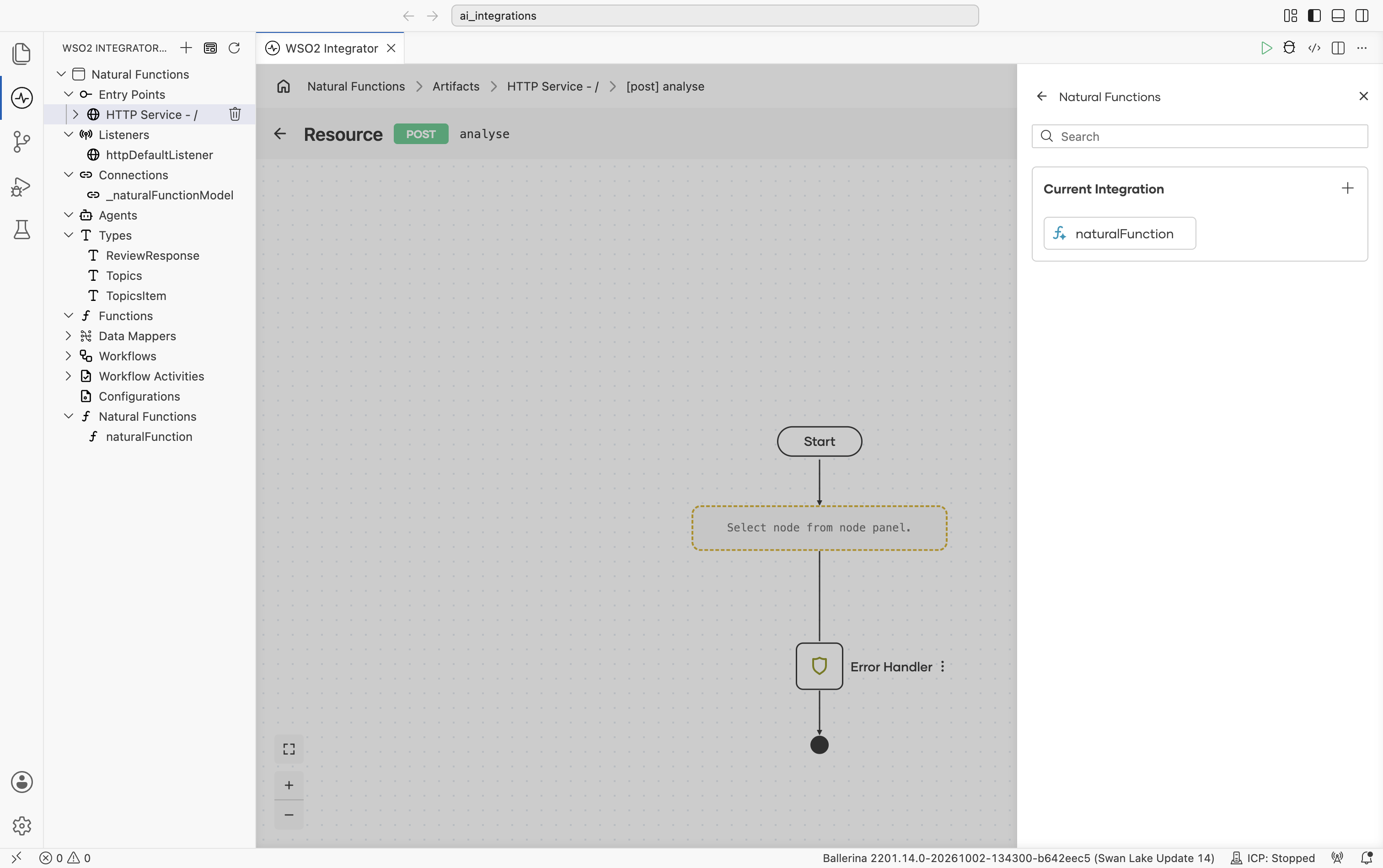Focus the Search field in Natural Functions

point(1200,137)
